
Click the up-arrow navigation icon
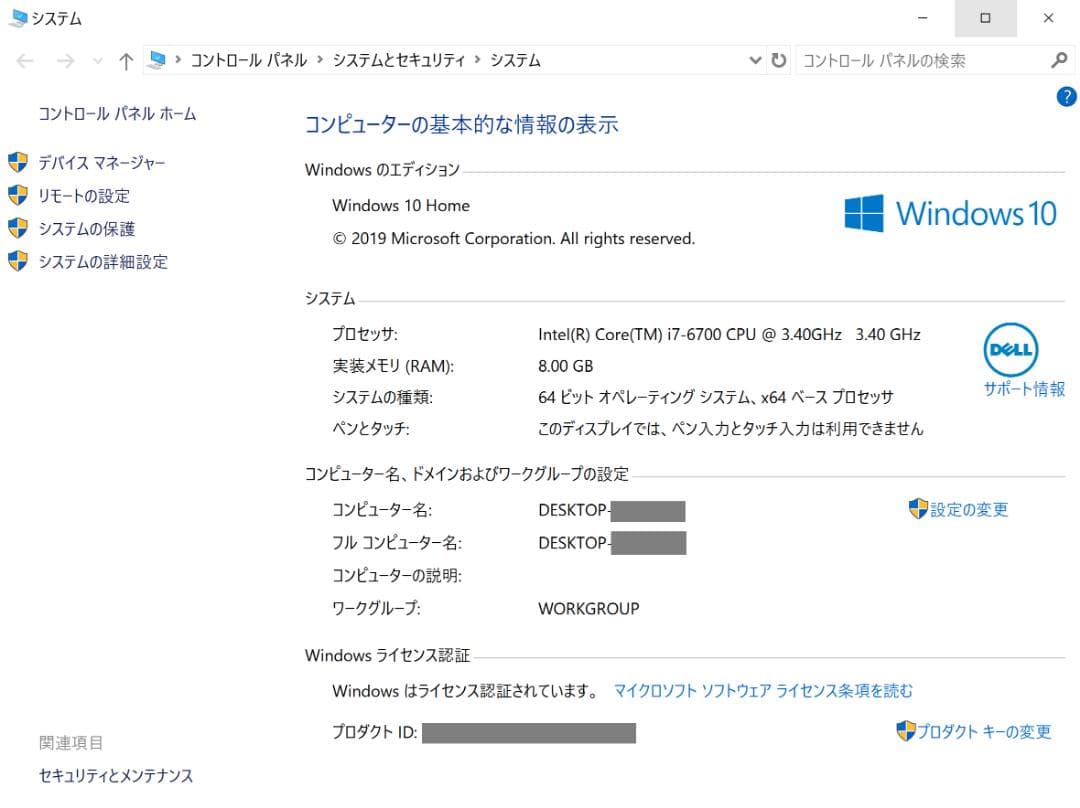point(125,60)
